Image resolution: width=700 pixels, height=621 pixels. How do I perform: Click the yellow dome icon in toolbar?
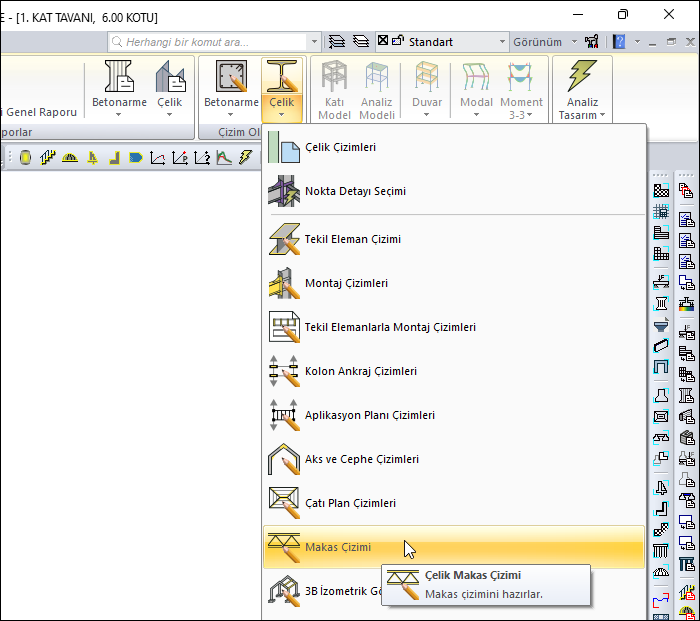tap(70, 158)
